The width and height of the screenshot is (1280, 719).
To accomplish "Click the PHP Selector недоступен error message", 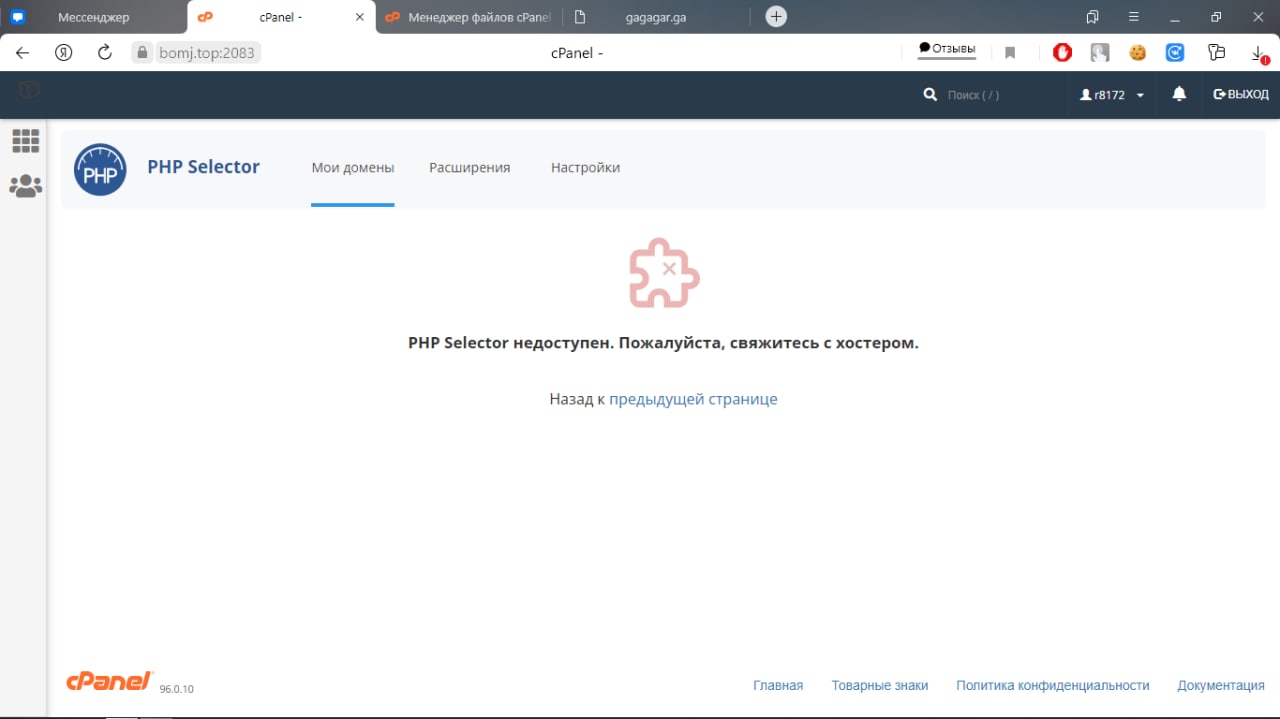I will pos(663,343).
